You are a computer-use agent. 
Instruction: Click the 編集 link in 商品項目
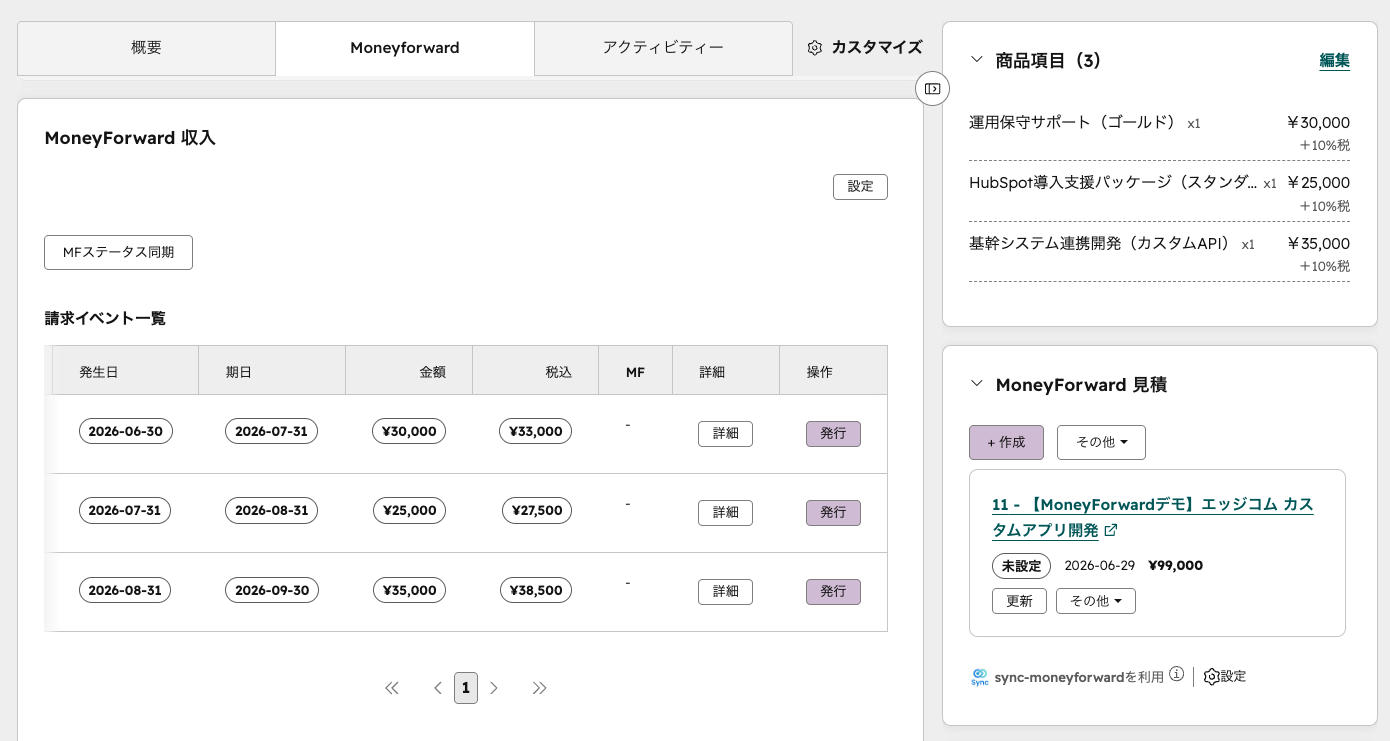pos(1334,60)
